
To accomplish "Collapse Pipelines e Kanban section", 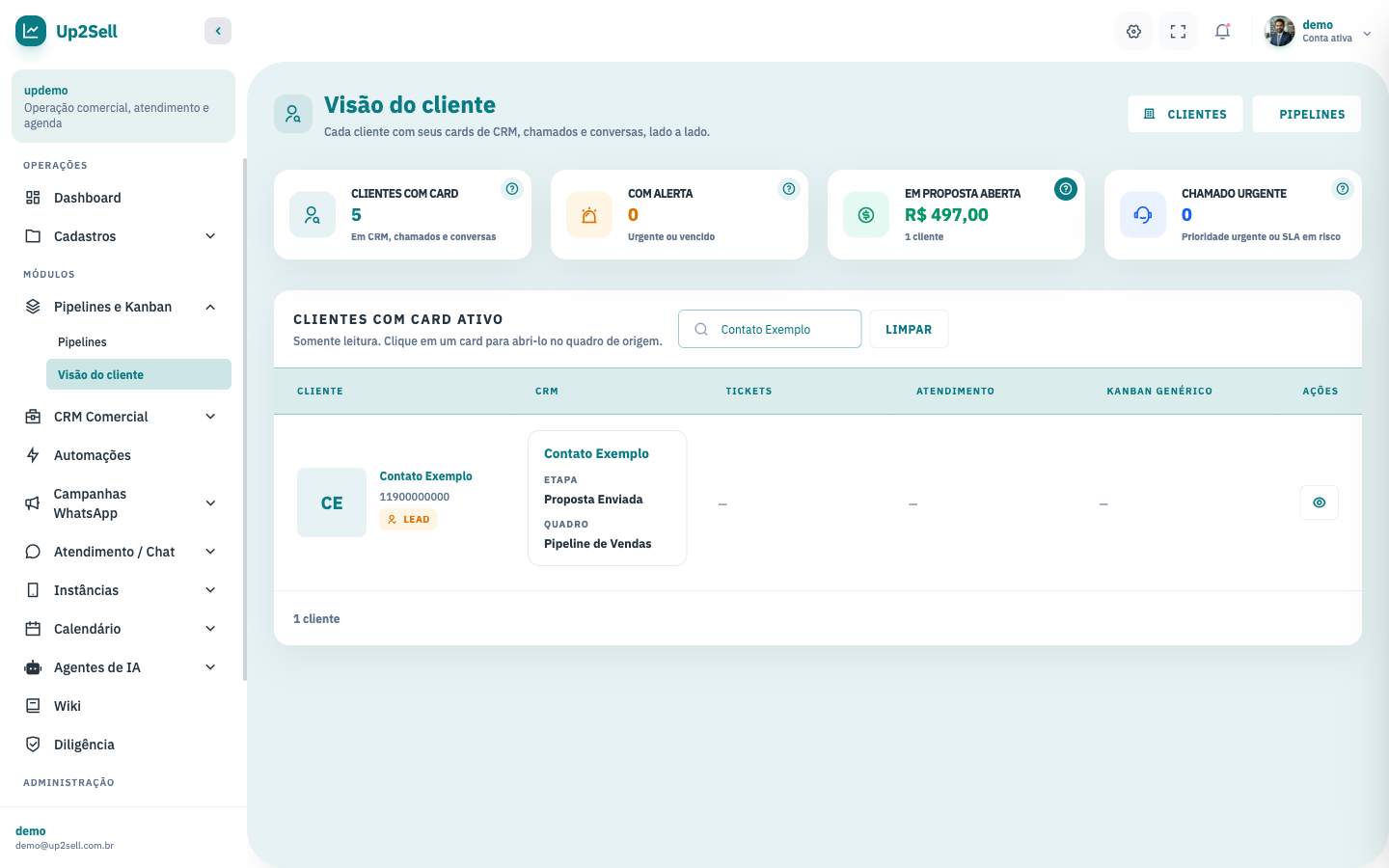I will [x=123, y=307].
